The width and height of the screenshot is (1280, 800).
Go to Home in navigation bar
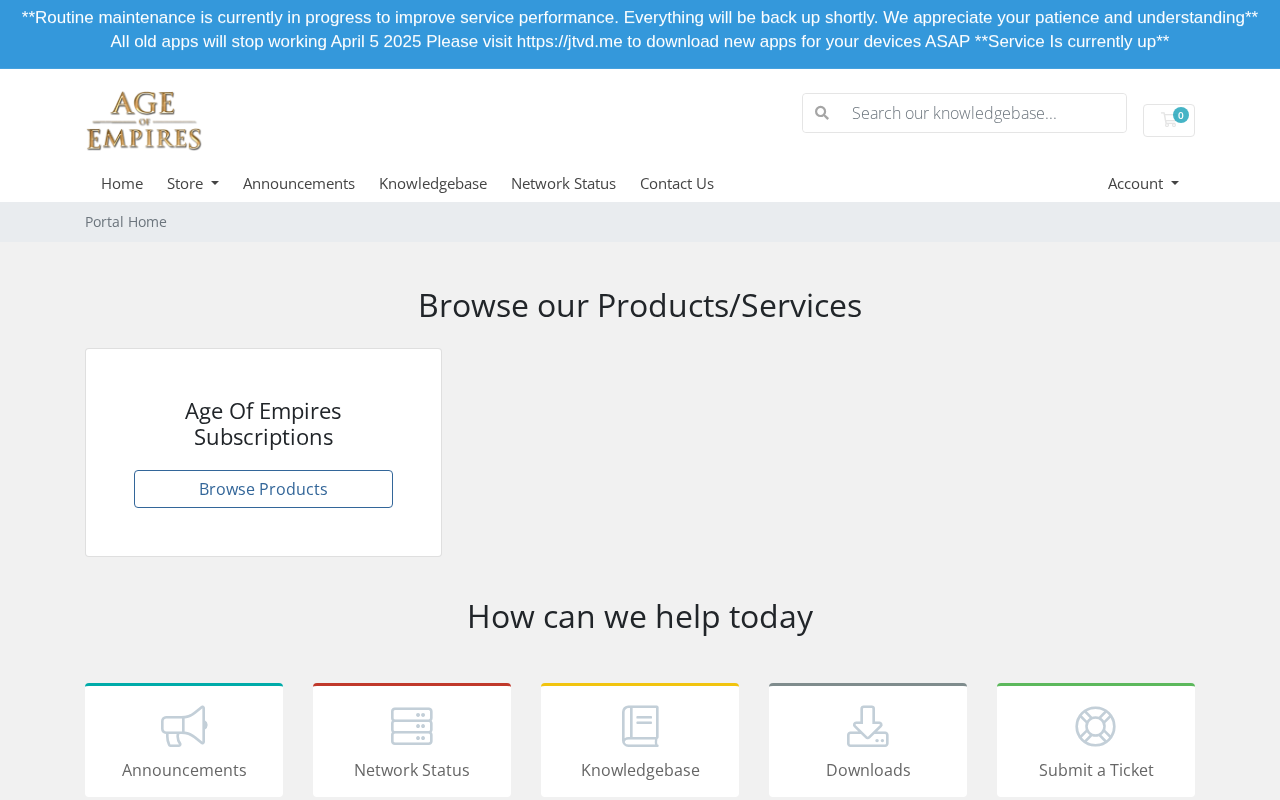click(122, 183)
